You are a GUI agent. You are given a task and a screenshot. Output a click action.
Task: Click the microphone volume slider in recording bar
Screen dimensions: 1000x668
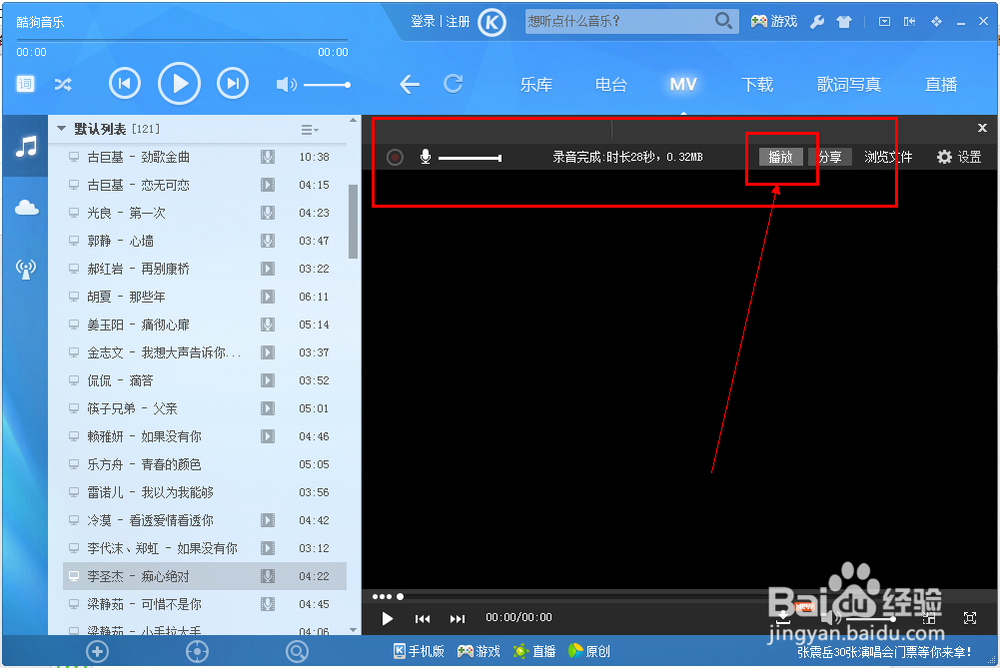coord(469,158)
